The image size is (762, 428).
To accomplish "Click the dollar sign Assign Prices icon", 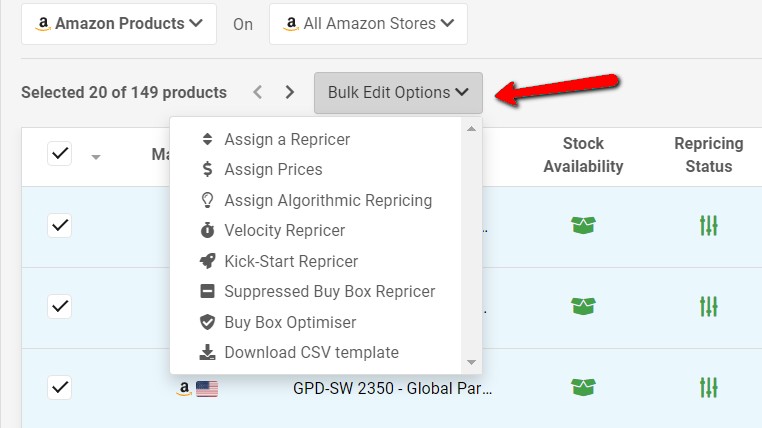I will point(208,170).
